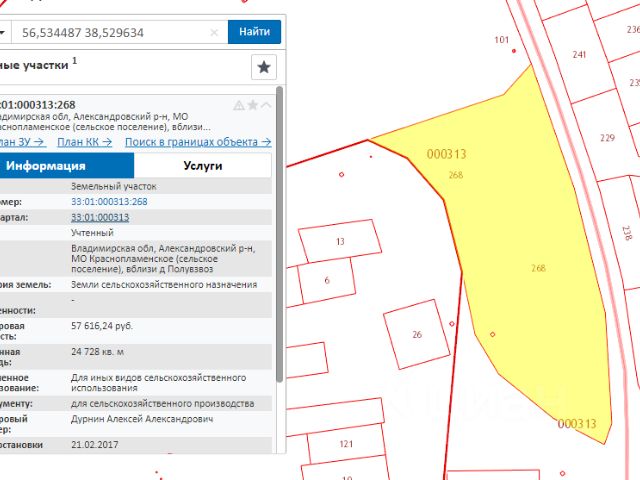
Task: Open cadastral quarter 33:01:000313 link
Action: pos(99,217)
